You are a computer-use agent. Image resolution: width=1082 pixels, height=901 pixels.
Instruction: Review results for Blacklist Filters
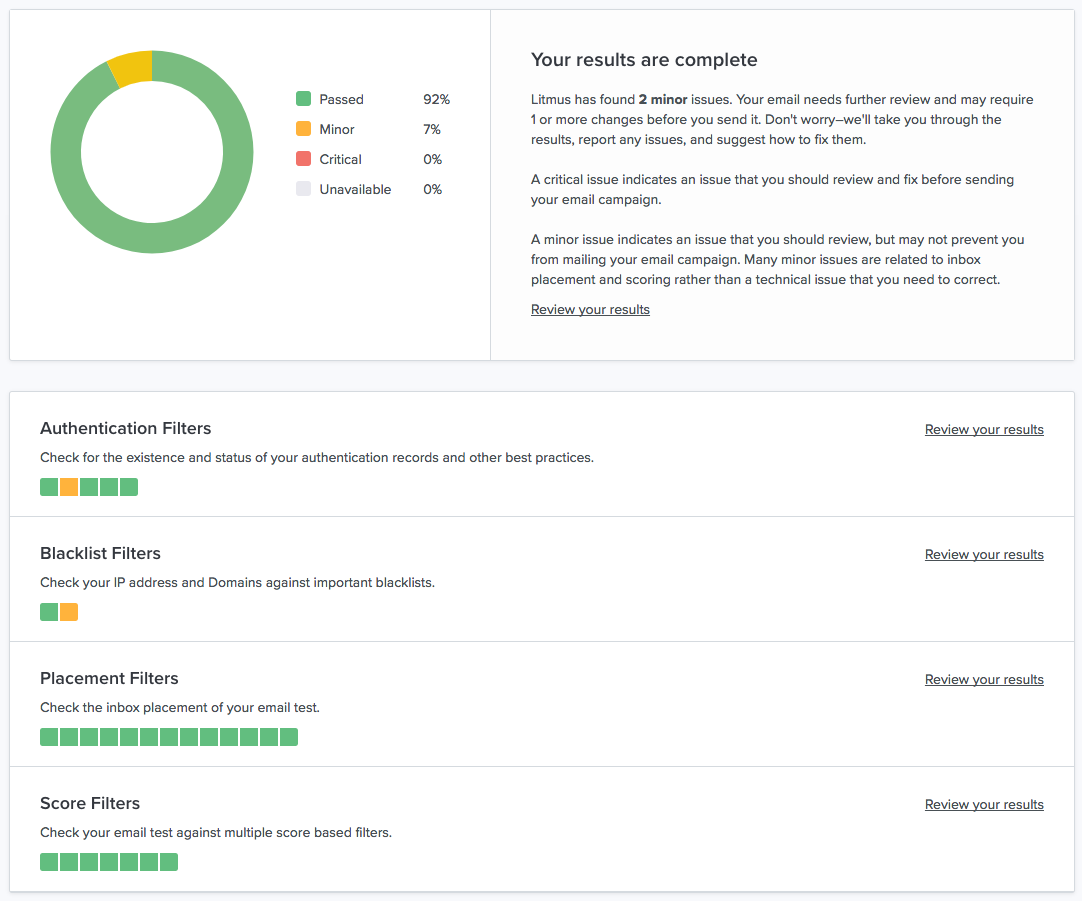pos(984,555)
